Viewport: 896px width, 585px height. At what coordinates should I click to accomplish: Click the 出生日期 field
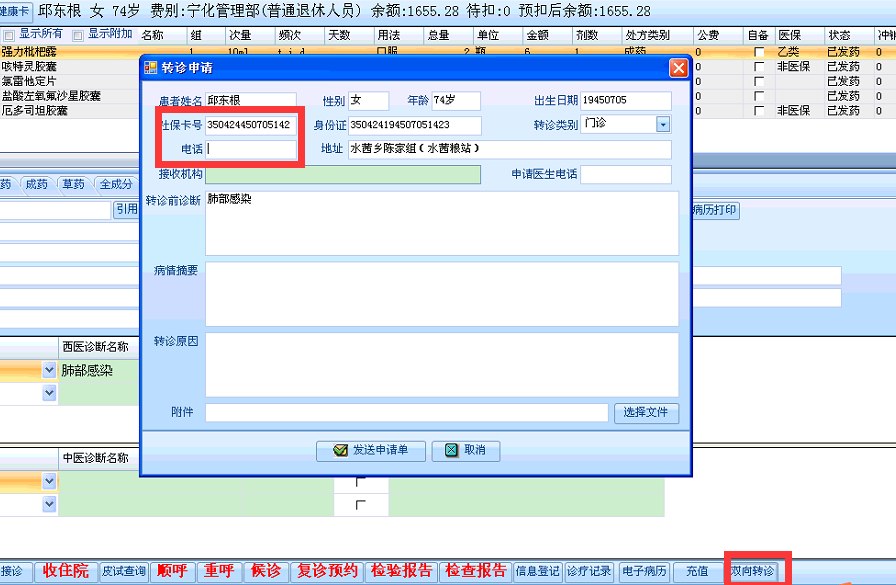pos(626,101)
